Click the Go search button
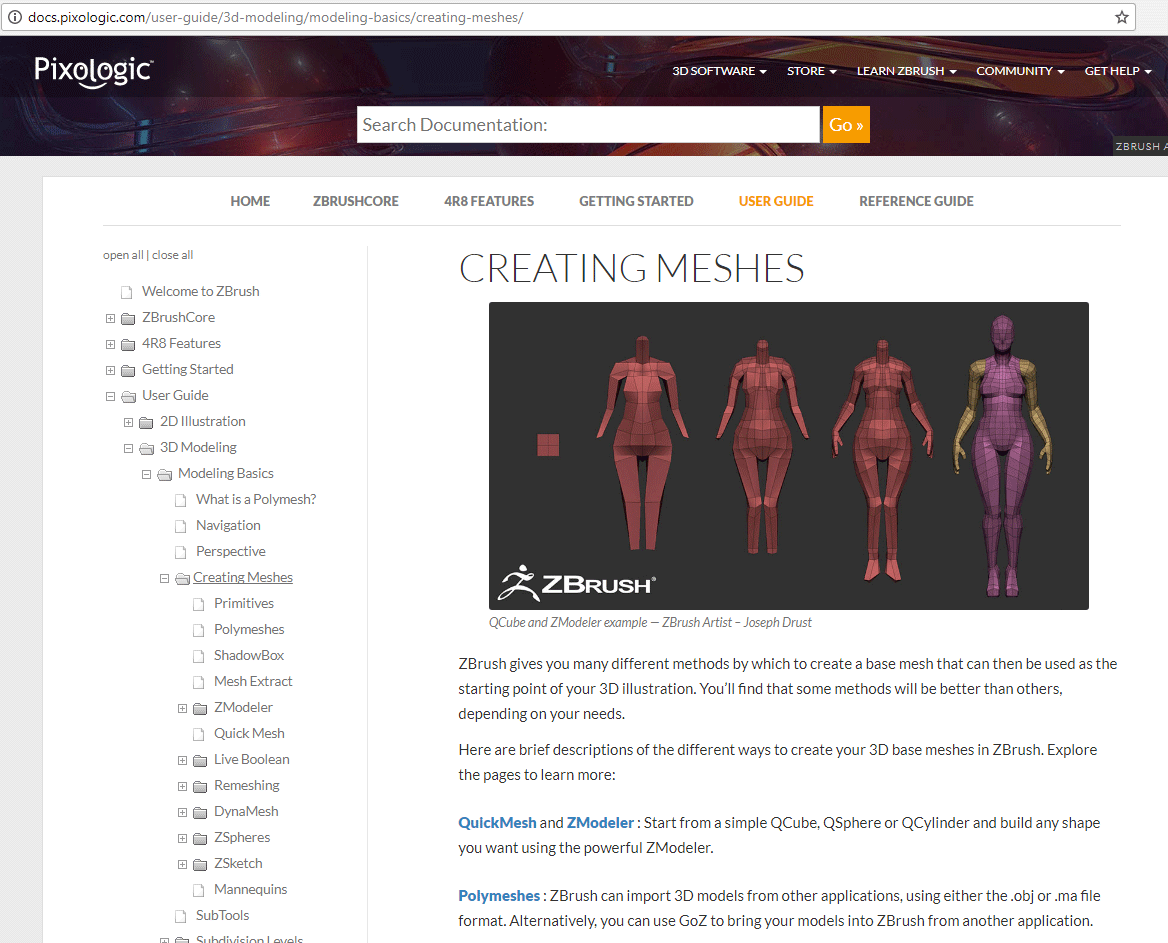 (846, 124)
